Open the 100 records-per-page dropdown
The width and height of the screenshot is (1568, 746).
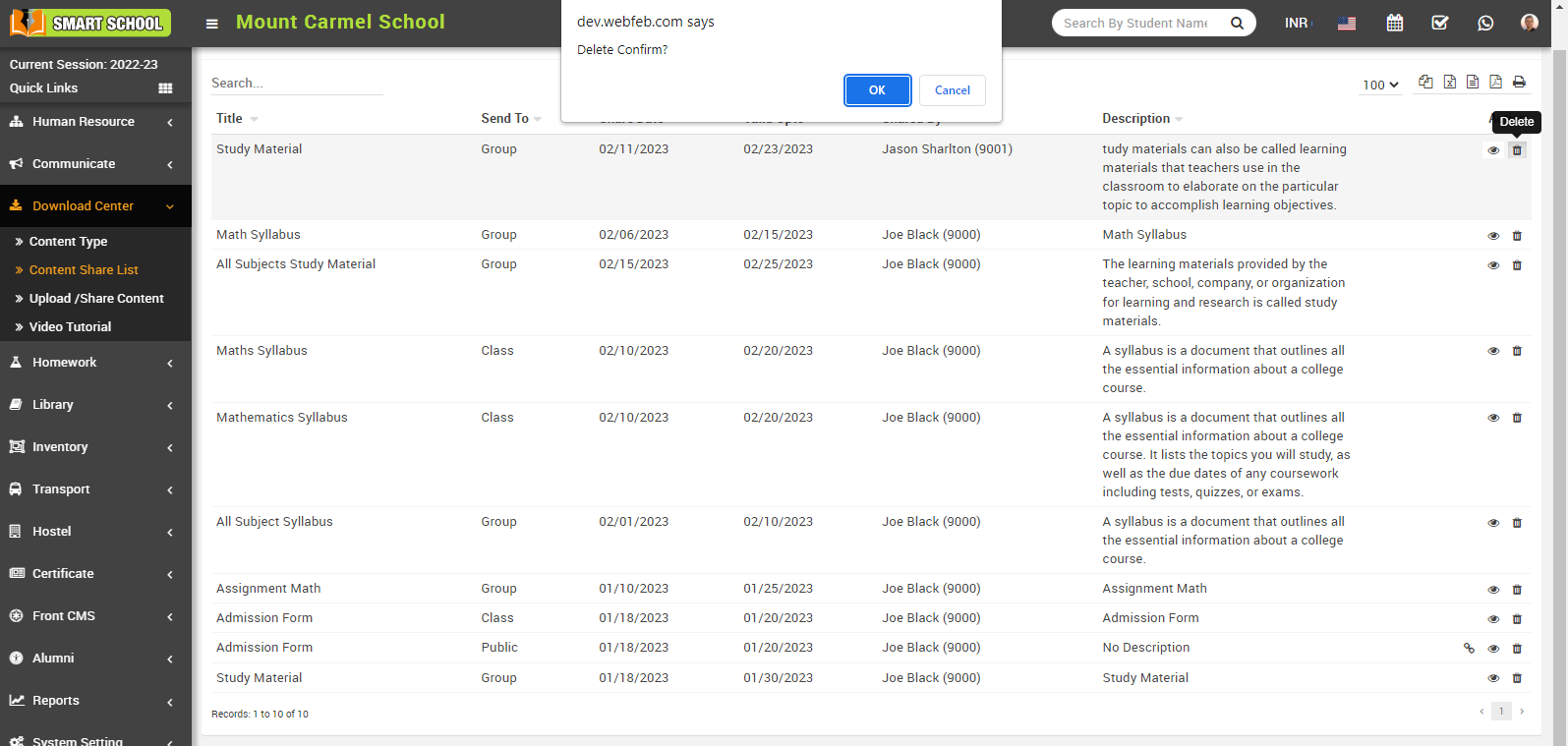(1380, 86)
